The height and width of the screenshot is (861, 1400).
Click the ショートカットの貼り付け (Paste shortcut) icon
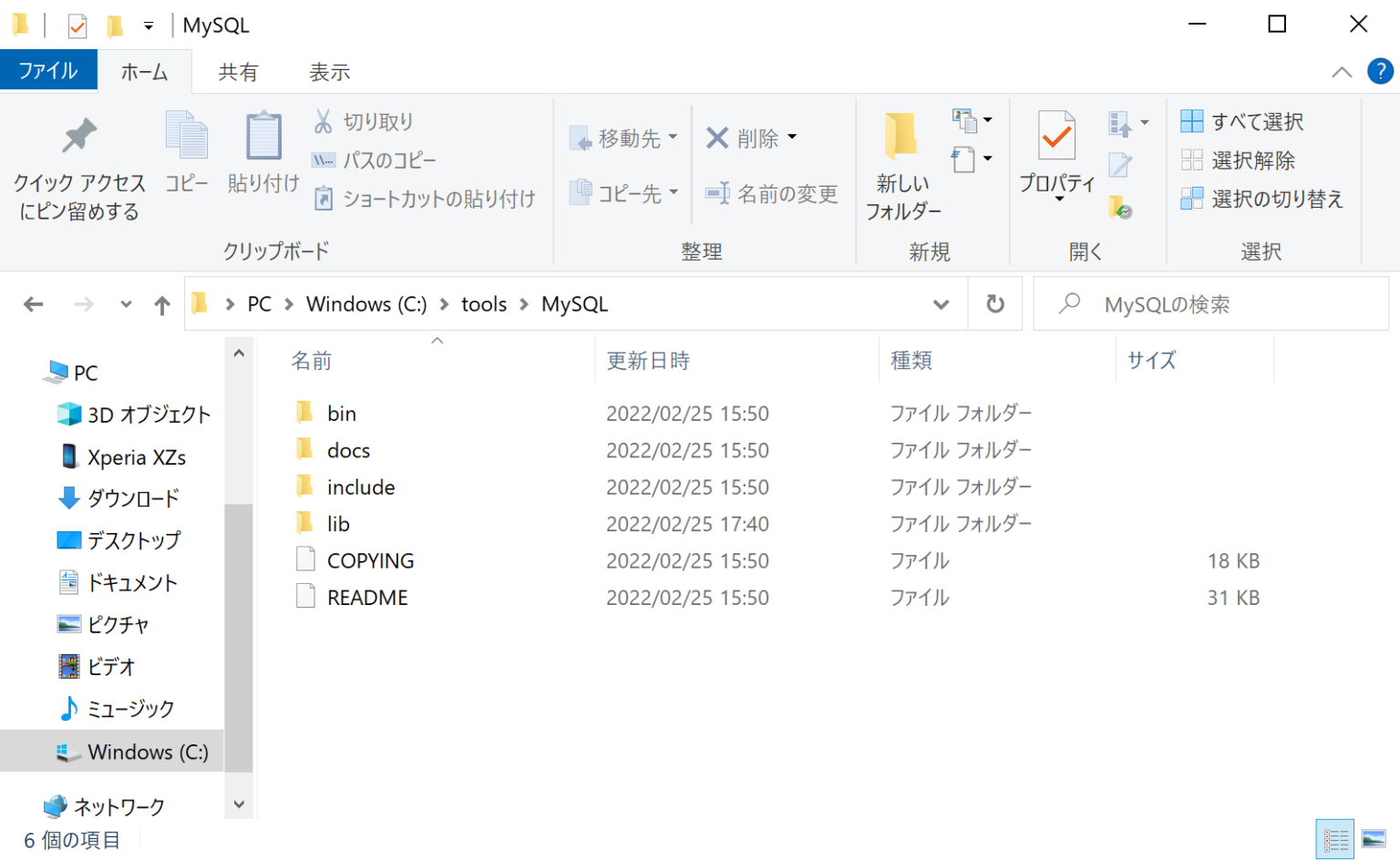[x=324, y=199]
